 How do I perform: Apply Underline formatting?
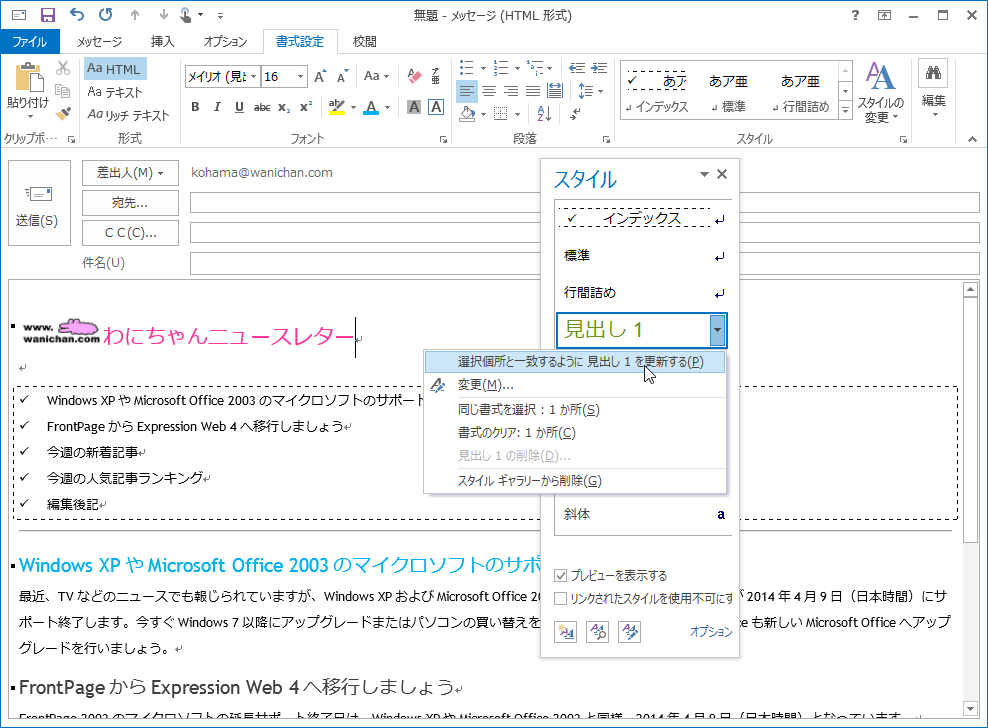tap(239, 107)
